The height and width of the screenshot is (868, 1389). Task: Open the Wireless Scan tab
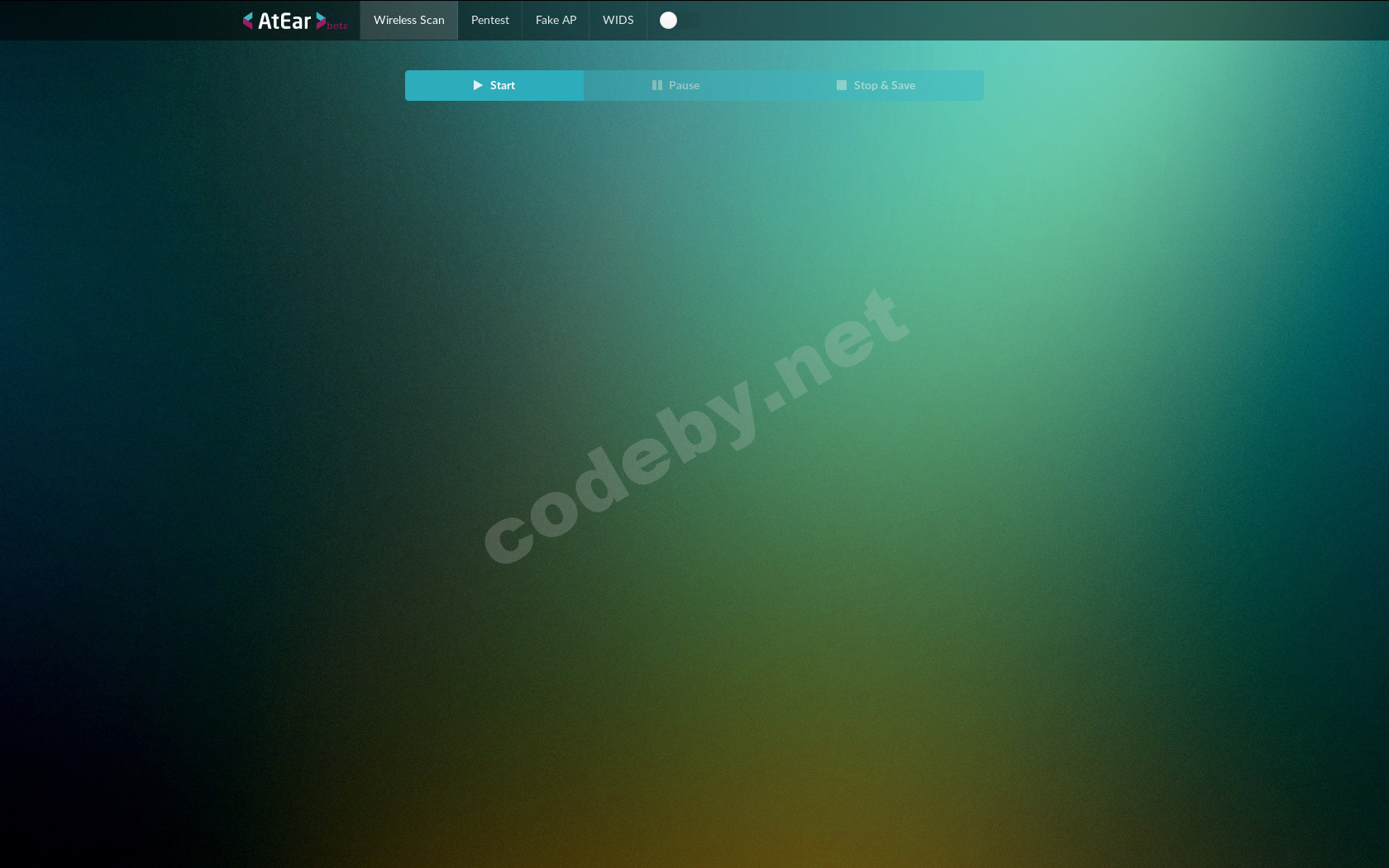tap(408, 20)
